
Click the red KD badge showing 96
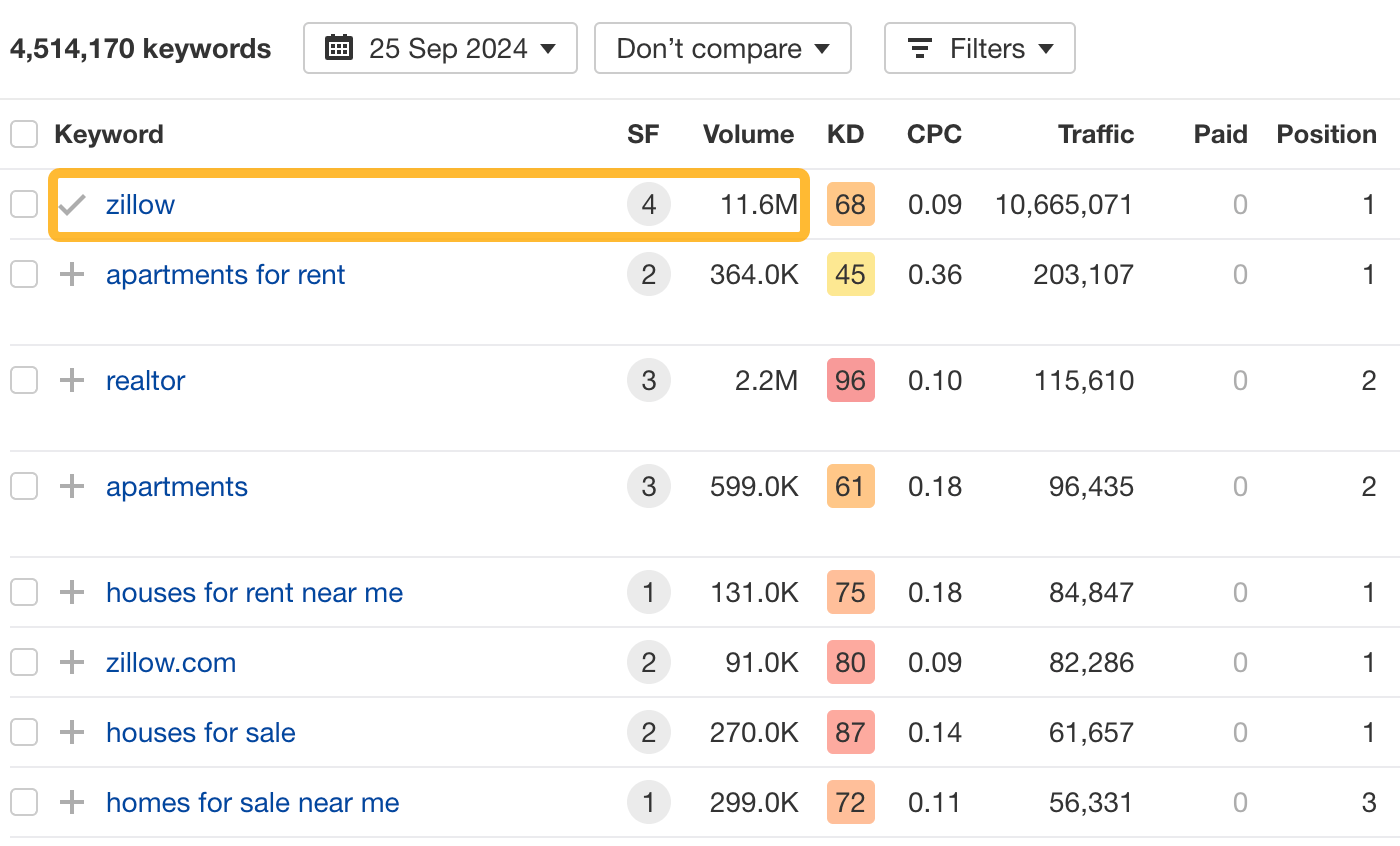point(850,380)
